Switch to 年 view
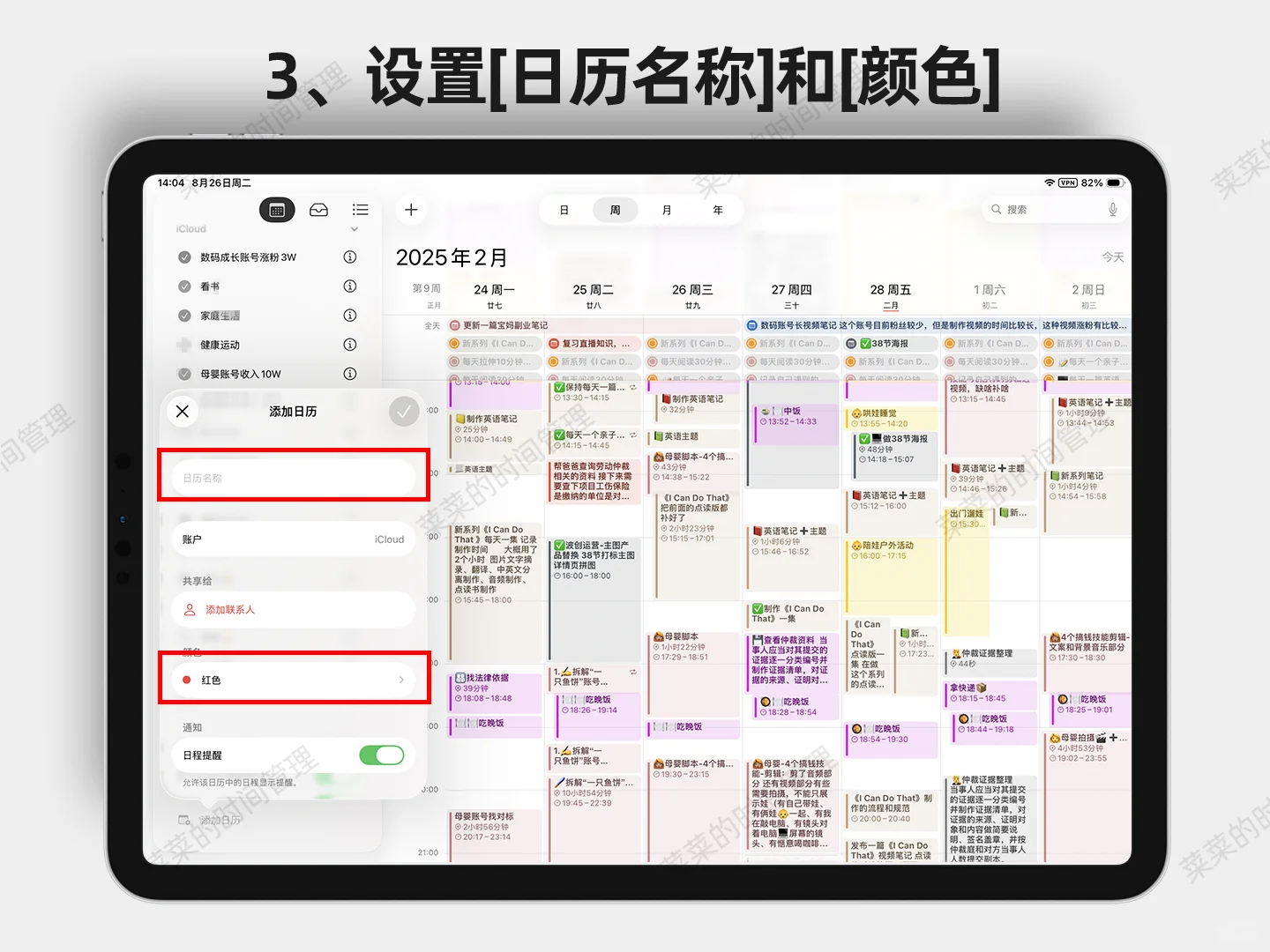The width and height of the screenshot is (1270, 952). [x=718, y=210]
